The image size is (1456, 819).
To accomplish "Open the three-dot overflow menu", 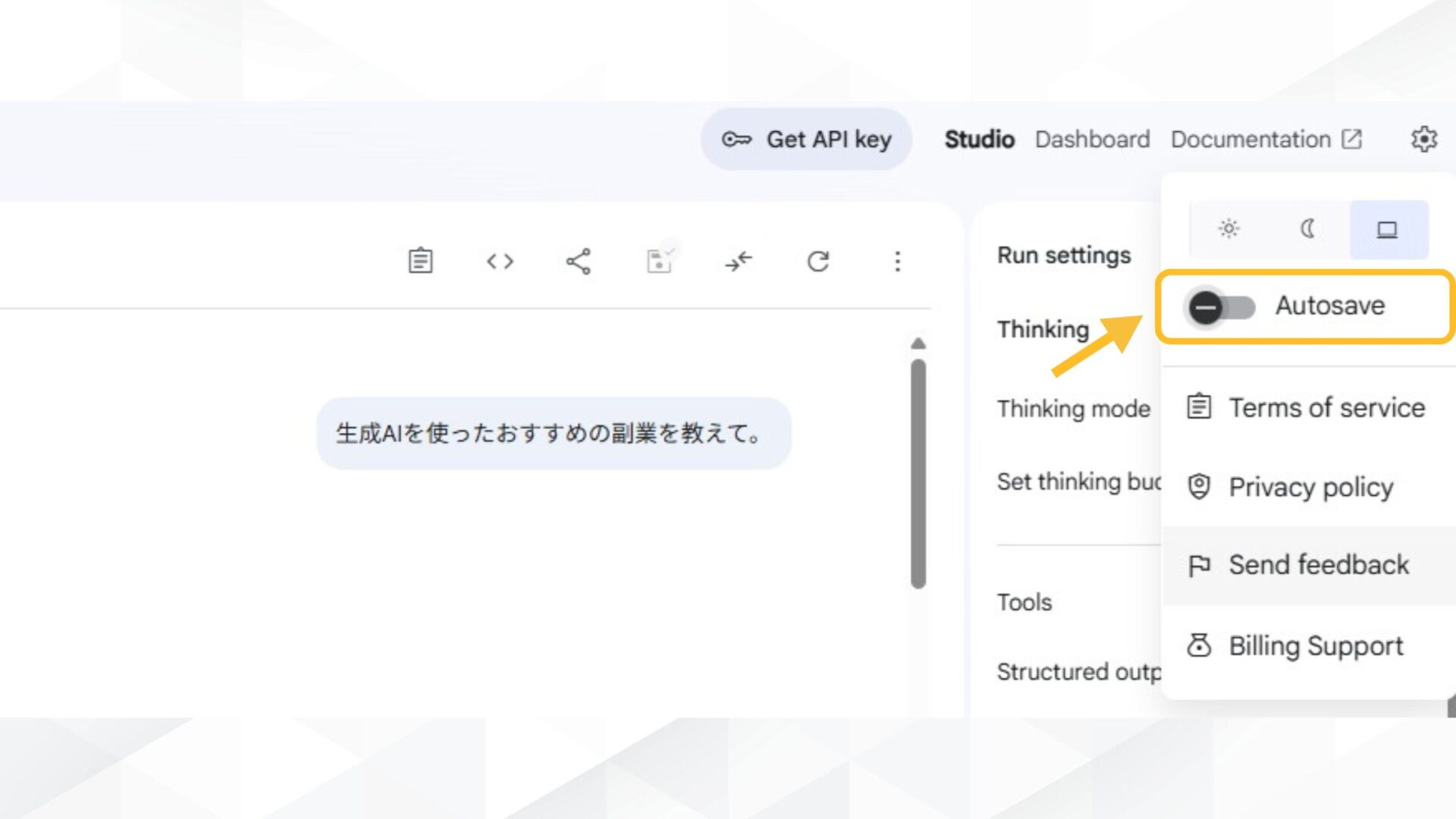I will pyautogui.click(x=897, y=262).
